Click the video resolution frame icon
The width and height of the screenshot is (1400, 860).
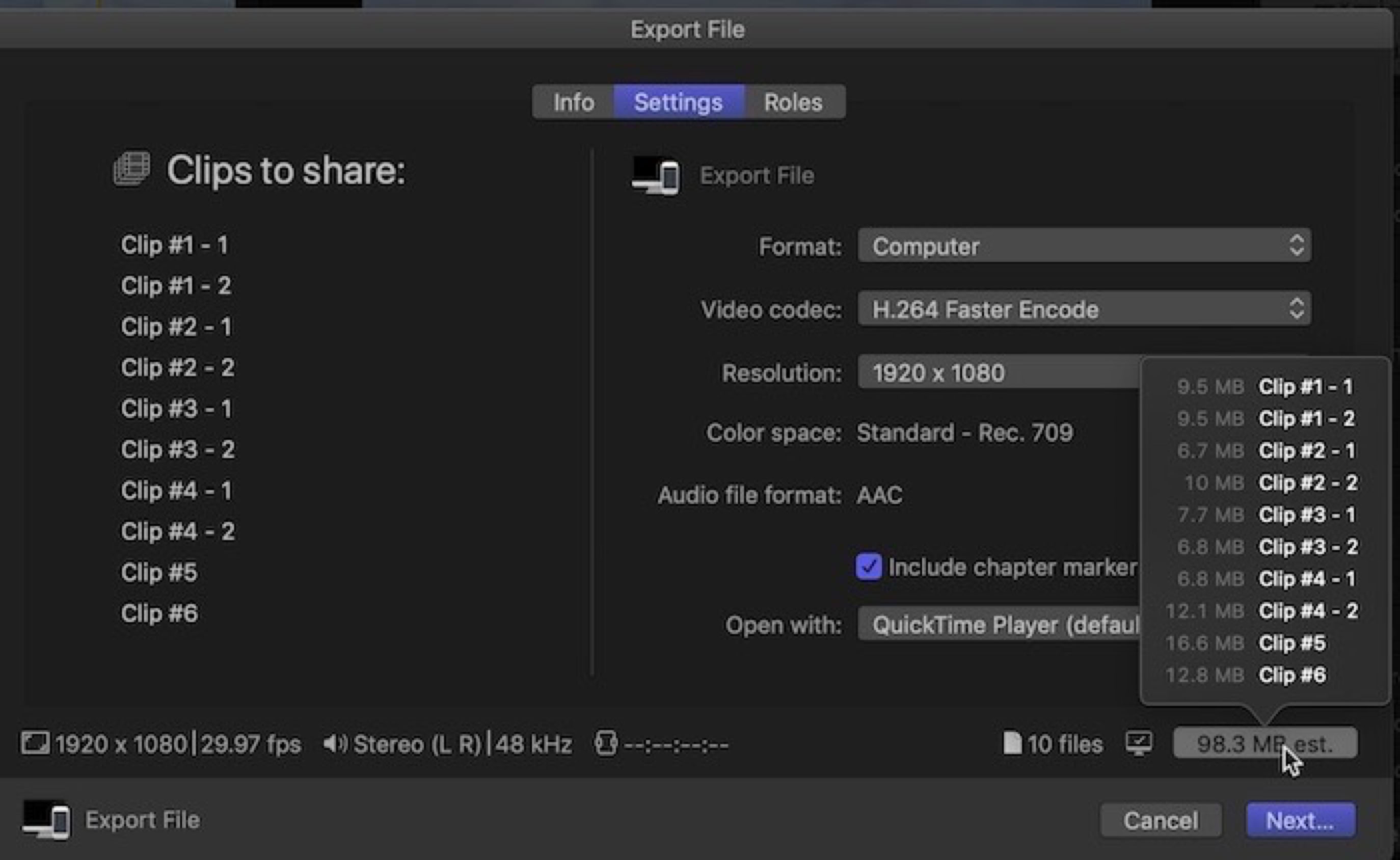pyautogui.click(x=35, y=743)
